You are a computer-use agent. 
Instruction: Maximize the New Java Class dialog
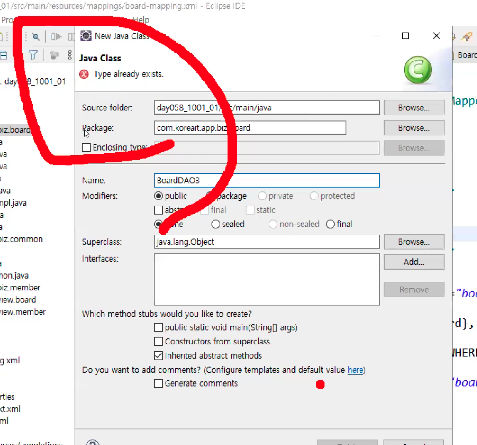pyautogui.click(x=405, y=36)
